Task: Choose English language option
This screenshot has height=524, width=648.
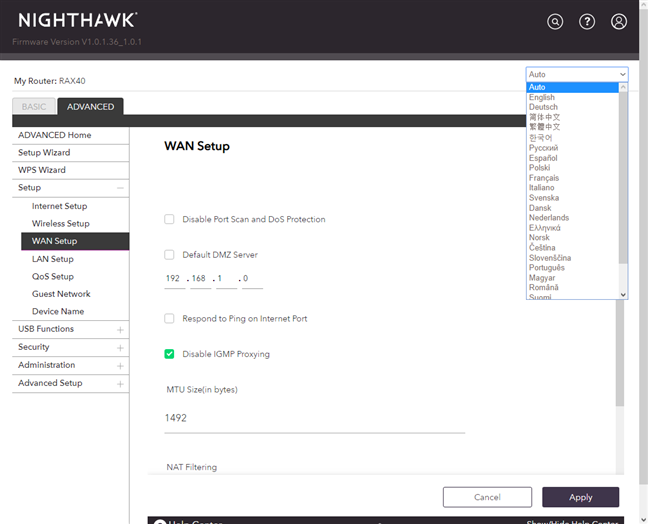Action: coord(573,97)
